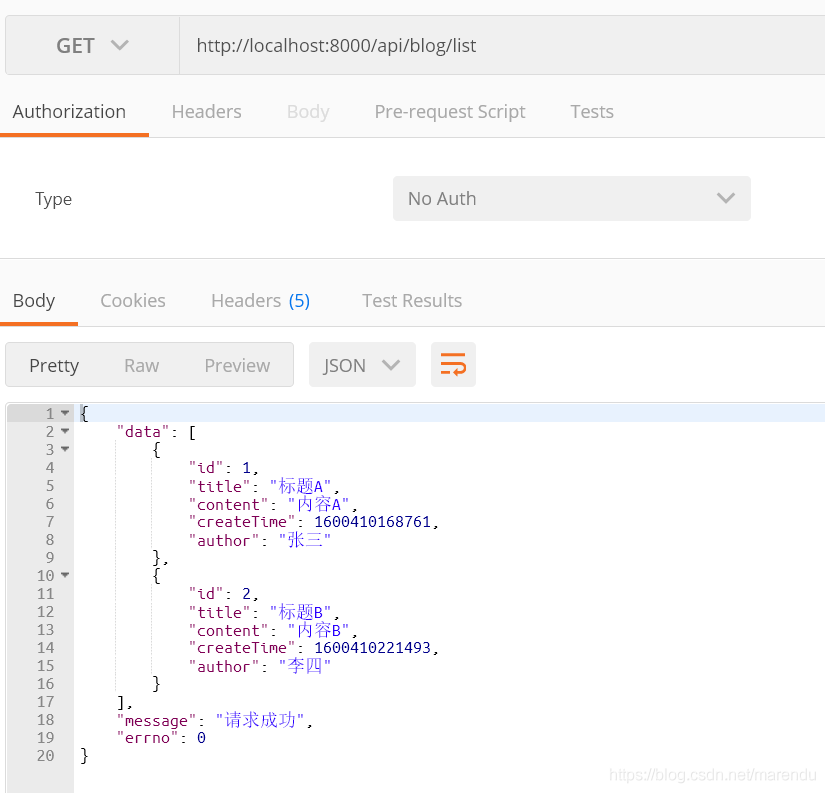Toggle the orange wrap lines icon
The width and height of the screenshot is (825, 793).
coord(453,365)
